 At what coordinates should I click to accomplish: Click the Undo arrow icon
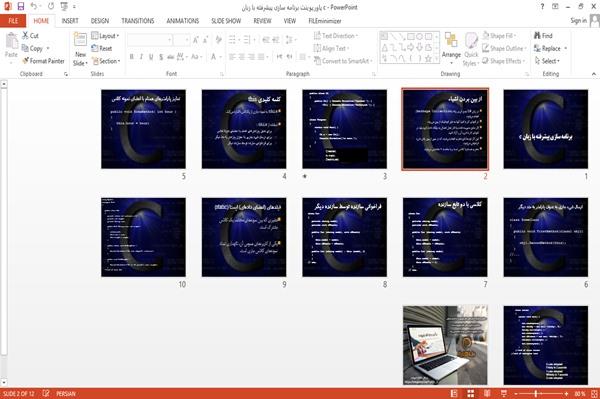point(34,6)
